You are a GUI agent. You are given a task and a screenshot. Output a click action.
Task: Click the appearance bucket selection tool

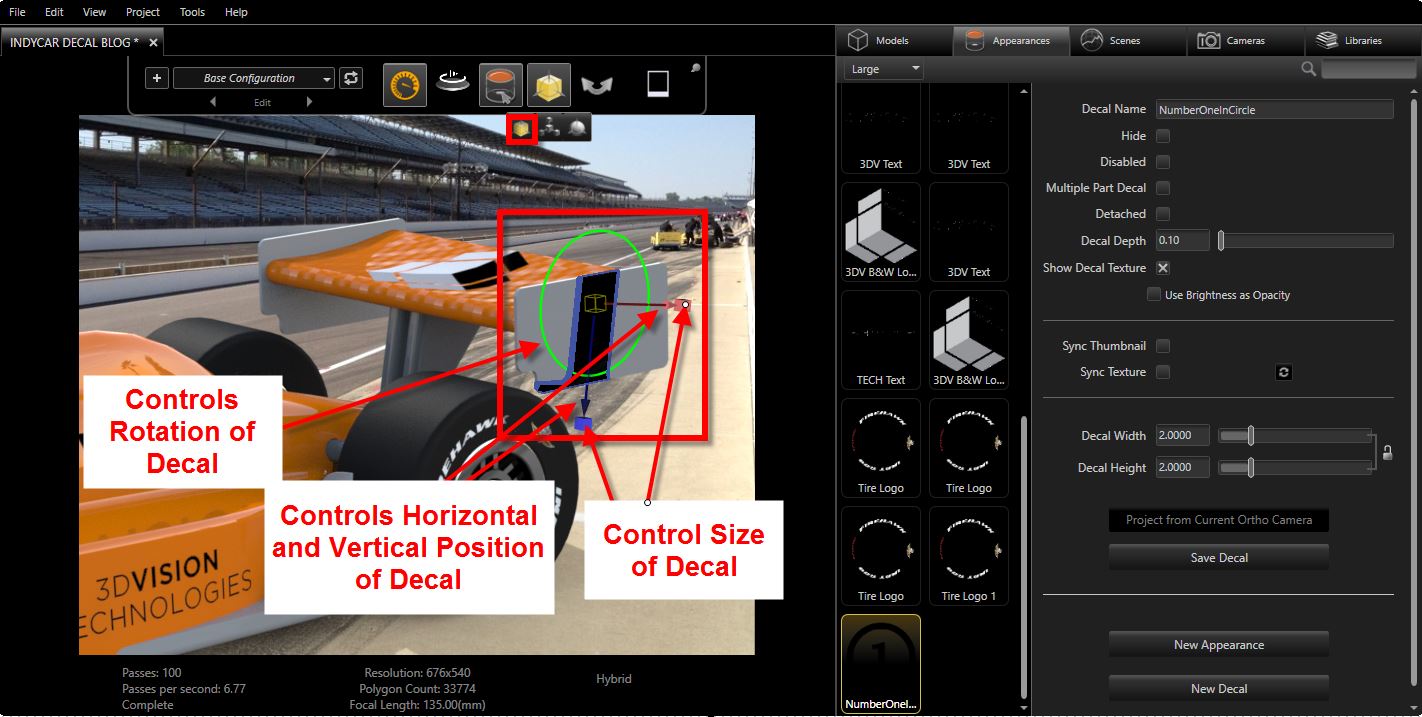[x=500, y=85]
